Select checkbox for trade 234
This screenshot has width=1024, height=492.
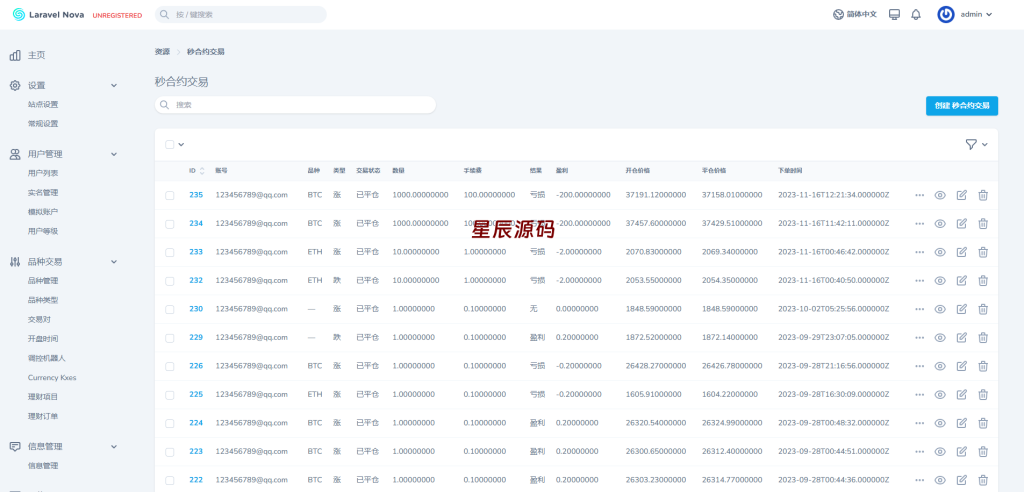coord(170,224)
